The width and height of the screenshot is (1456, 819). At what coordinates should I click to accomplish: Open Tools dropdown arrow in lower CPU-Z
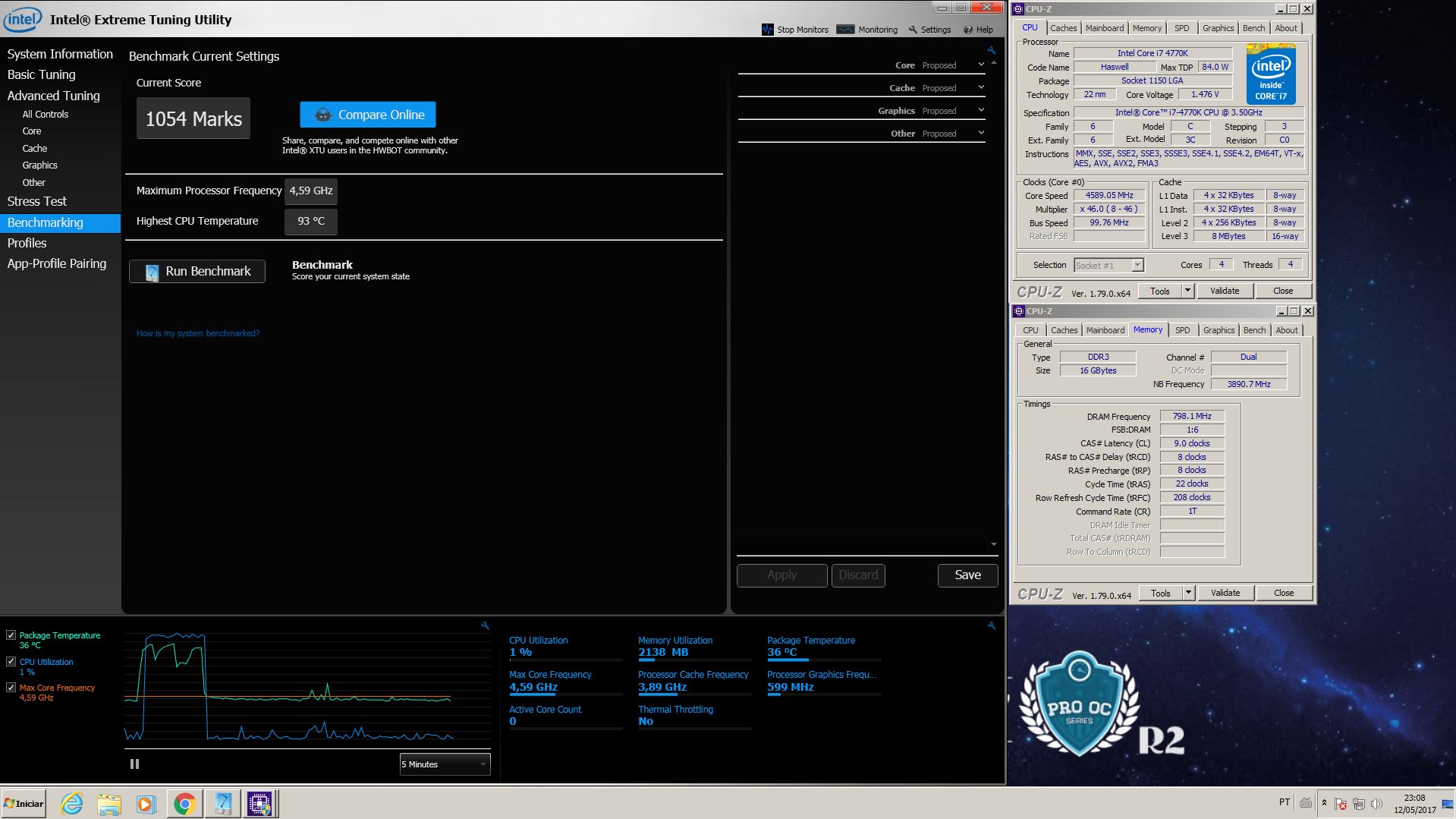pos(1188,593)
